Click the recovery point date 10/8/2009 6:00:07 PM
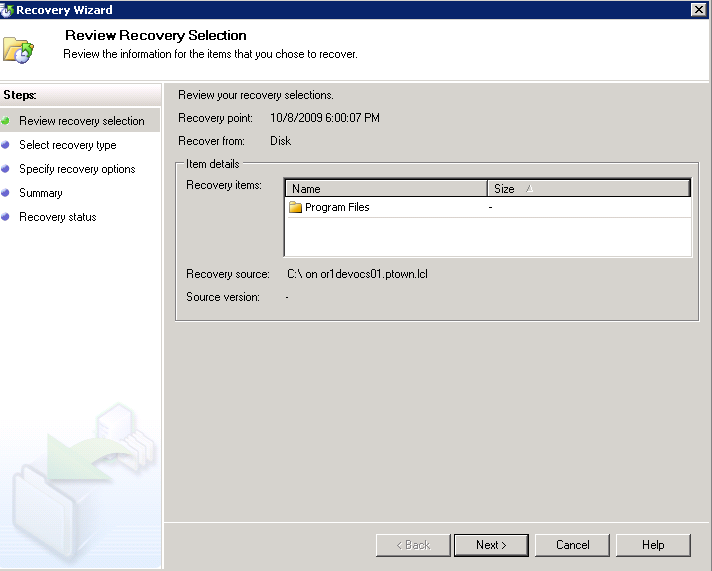The height and width of the screenshot is (571, 712). pyautogui.click(x=325, y=118)
